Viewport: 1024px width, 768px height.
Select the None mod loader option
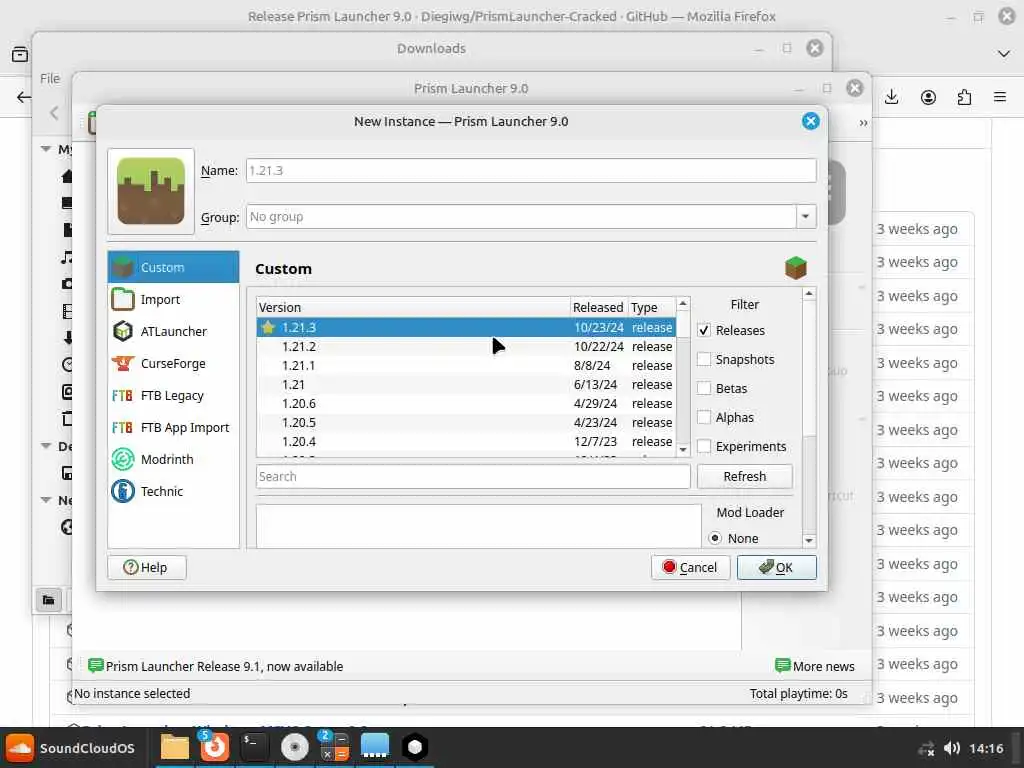pyautogui.click(x=715, y=538)
